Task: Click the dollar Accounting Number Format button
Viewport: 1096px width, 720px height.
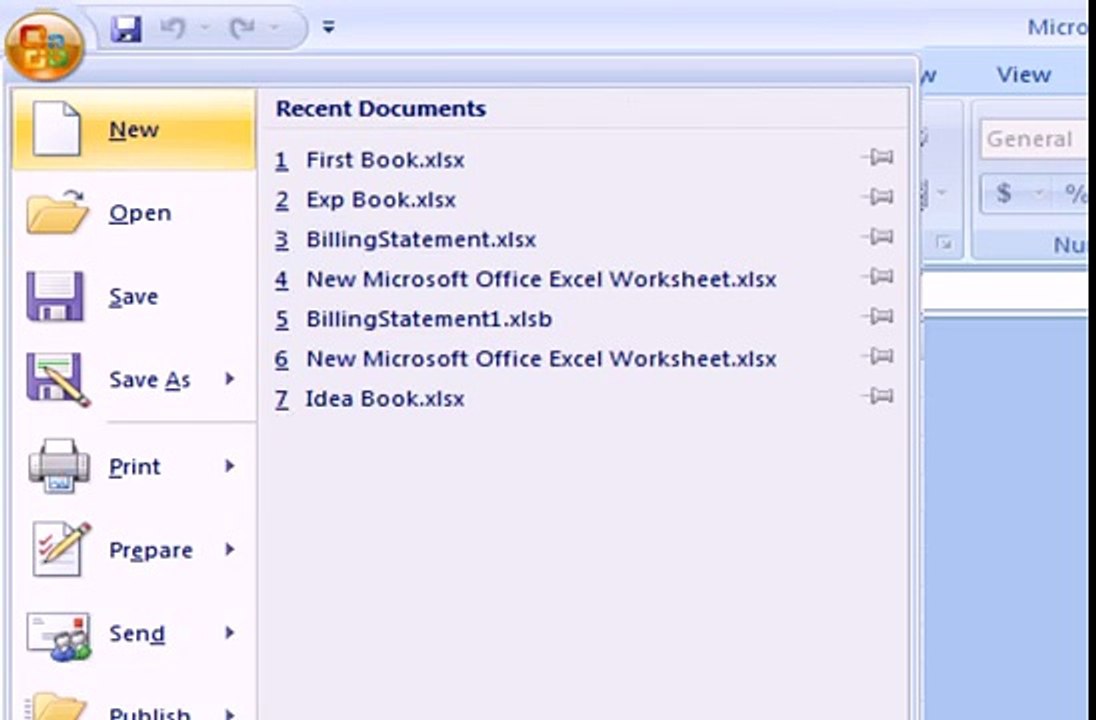Action: (x=1004, y=192)
